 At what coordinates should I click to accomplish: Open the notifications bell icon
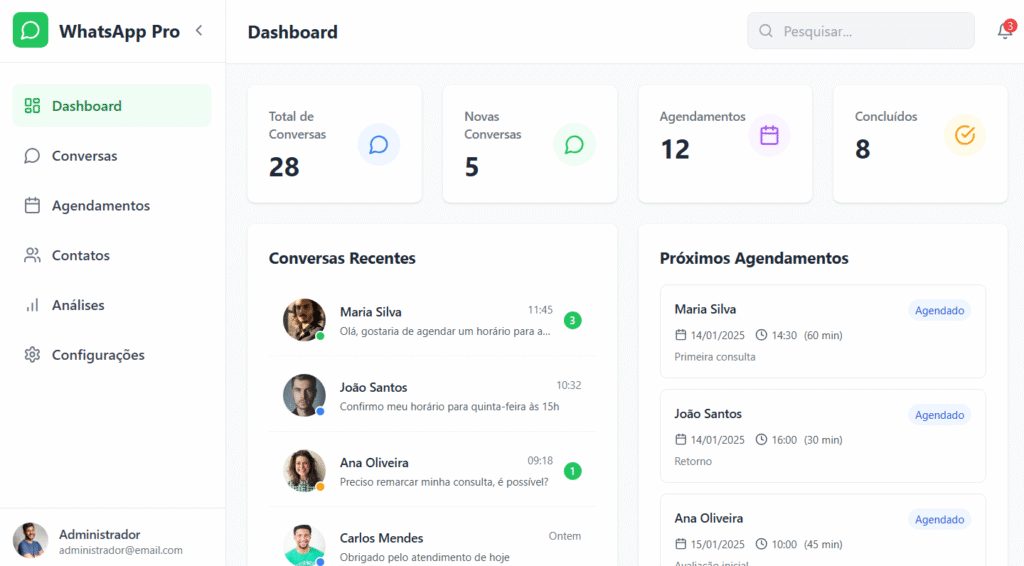pos(1004,31)
